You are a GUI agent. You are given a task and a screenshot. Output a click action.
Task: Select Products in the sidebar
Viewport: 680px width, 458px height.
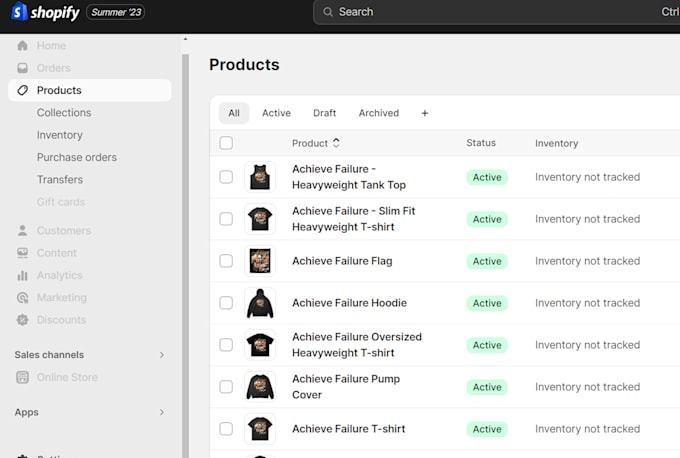89,90
